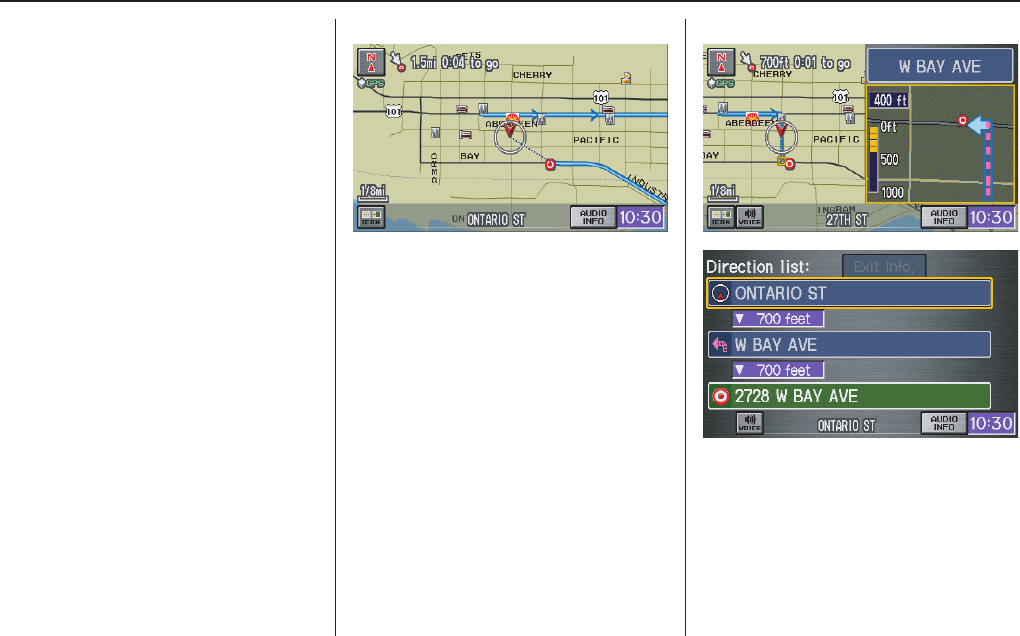Tap the North-up compass icon on 1.5mi map
The image size is (1020, 636).
coord(371,62)
